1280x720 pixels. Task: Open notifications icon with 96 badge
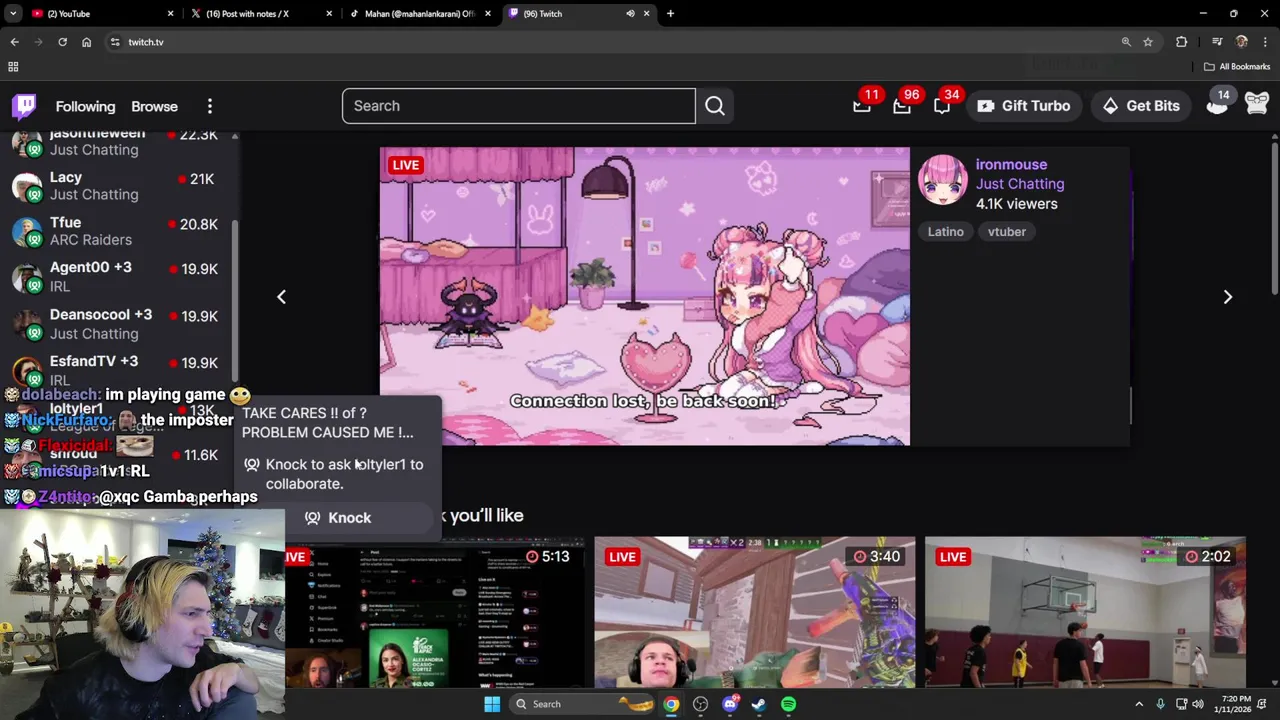pyautogui.click(x=902, y=106)
